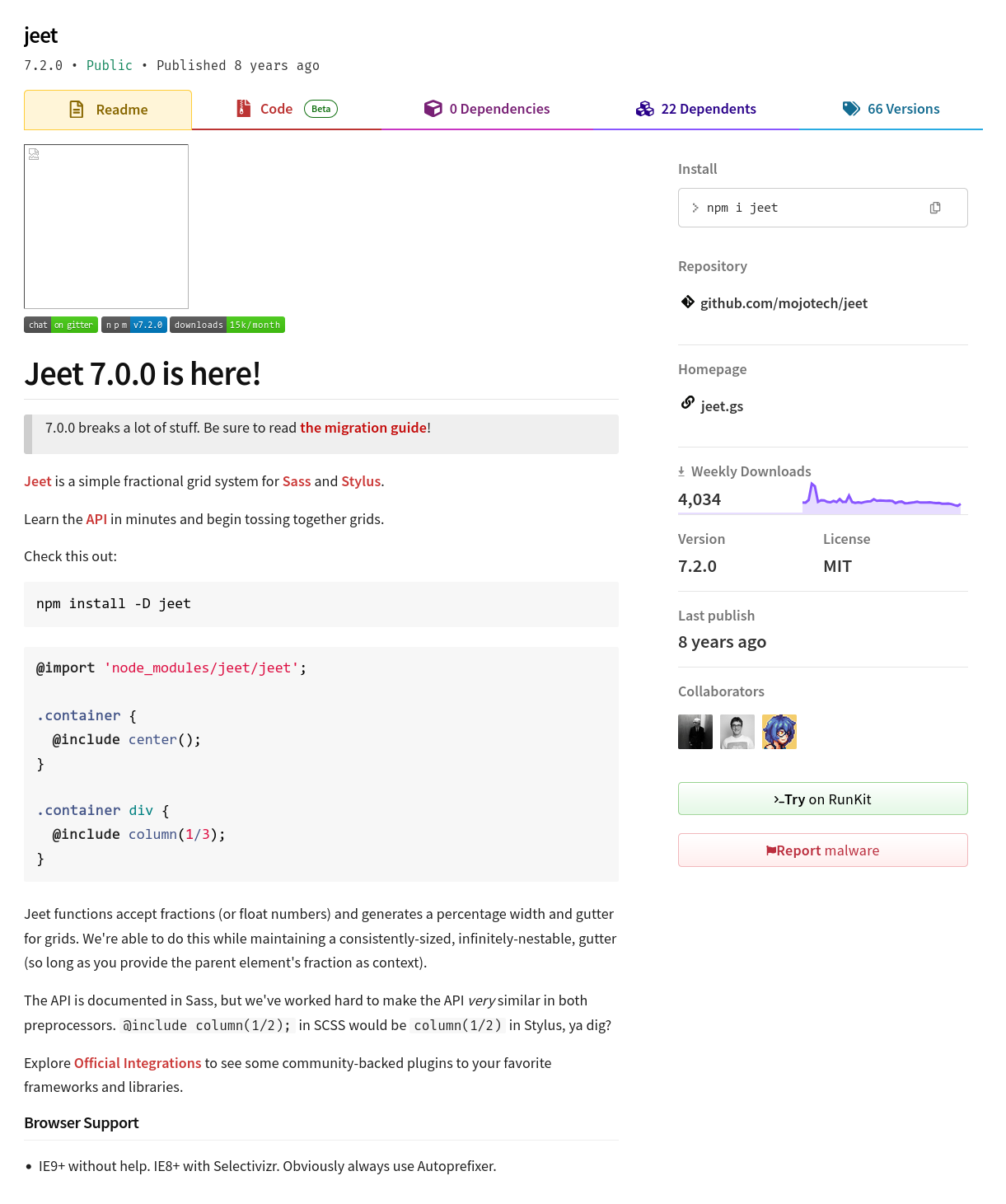Screen dimensions: 1006x1204
Task: Switch to the Readme tab
Action: click(108, 110)
